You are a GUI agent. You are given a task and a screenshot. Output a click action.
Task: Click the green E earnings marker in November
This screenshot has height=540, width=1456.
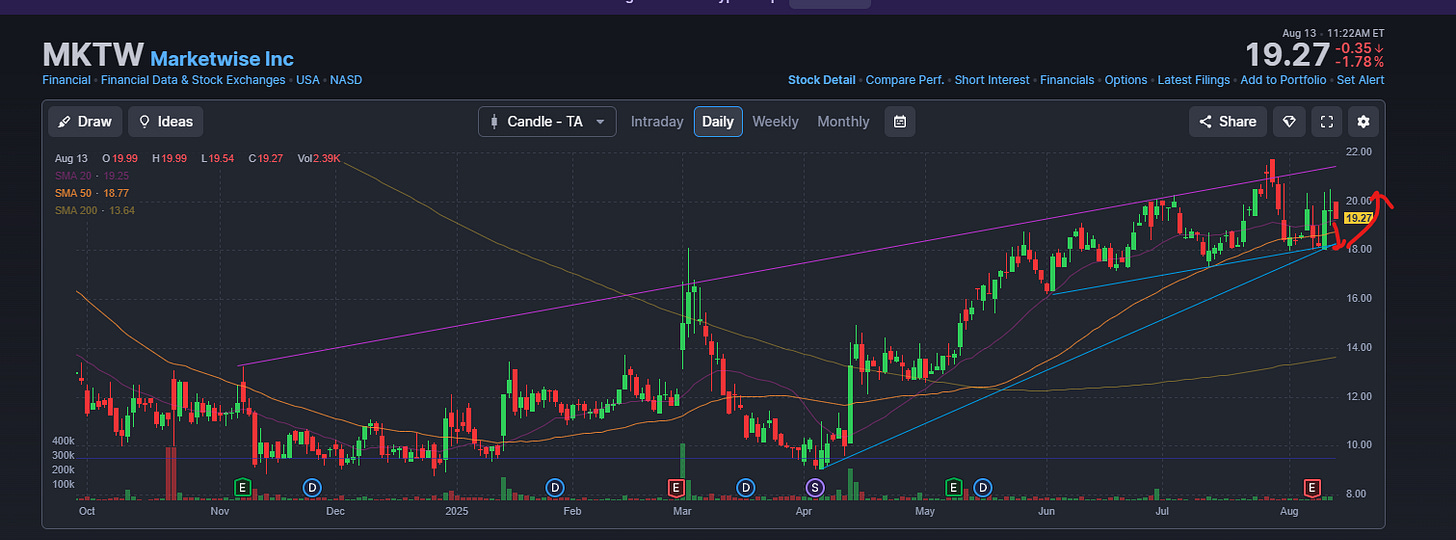click(241, 487)
